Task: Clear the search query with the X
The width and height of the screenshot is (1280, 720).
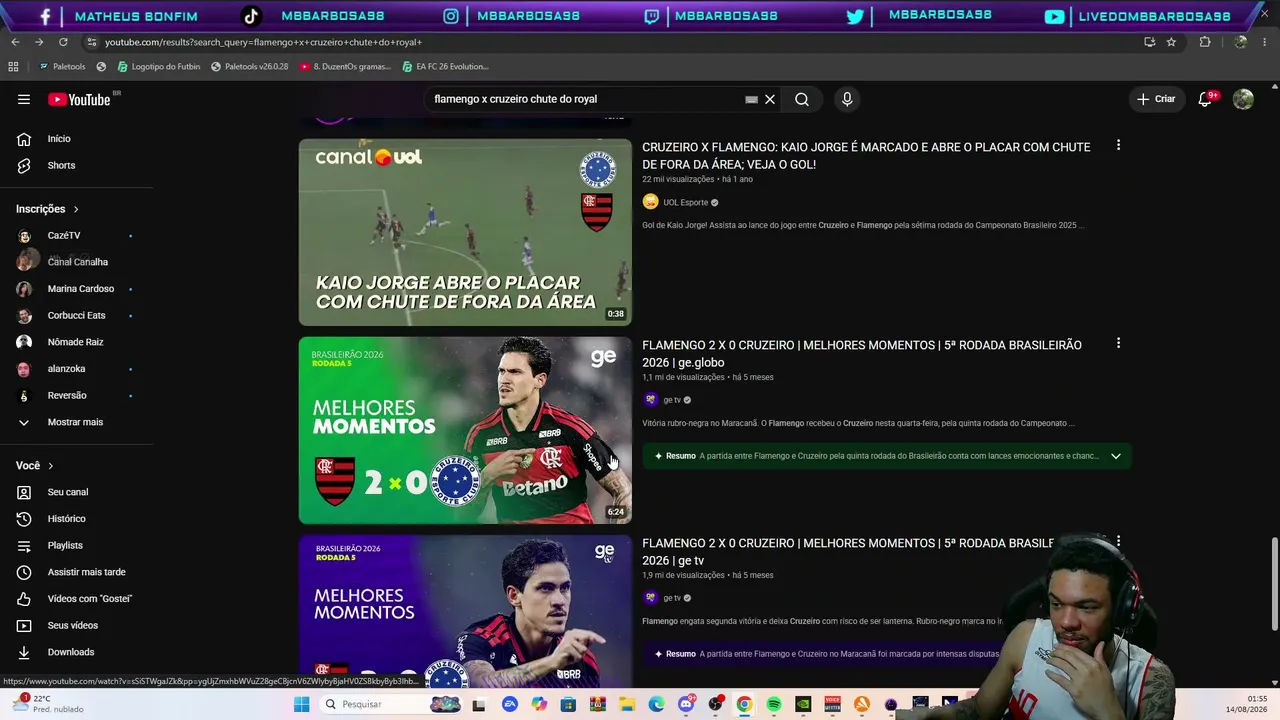Action: (770, 99)
